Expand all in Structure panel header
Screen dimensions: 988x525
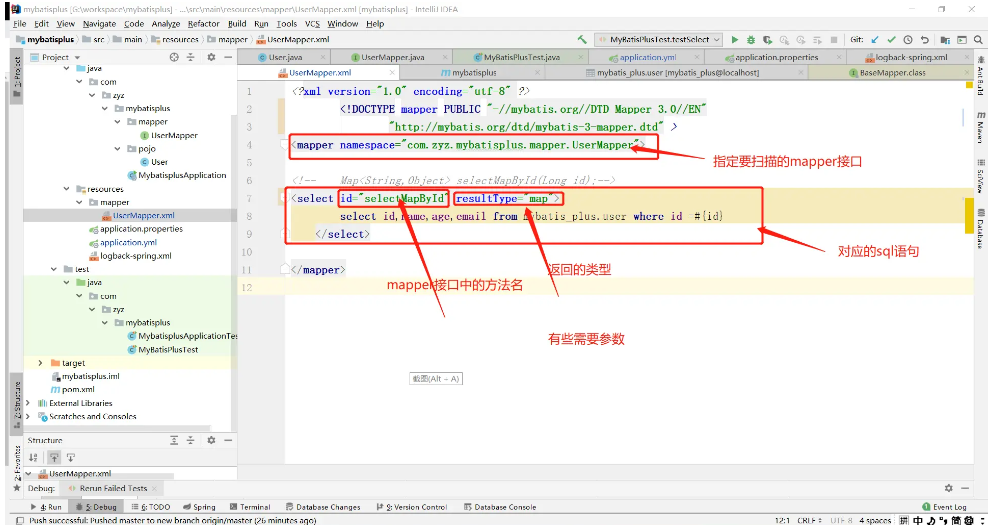(x=175, y=440)
